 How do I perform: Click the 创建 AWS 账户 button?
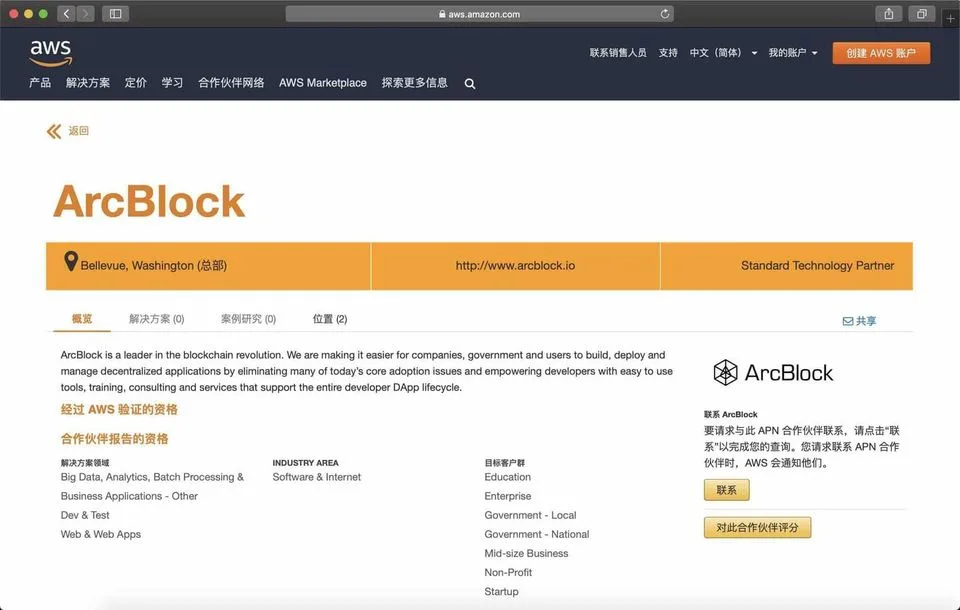(x=881, y=53)
